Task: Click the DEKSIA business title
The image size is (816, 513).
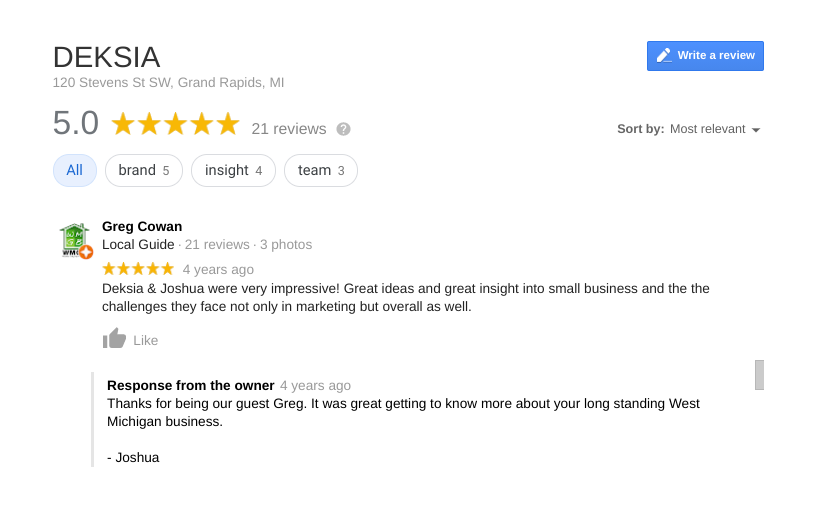Action: tap(106, 57)
